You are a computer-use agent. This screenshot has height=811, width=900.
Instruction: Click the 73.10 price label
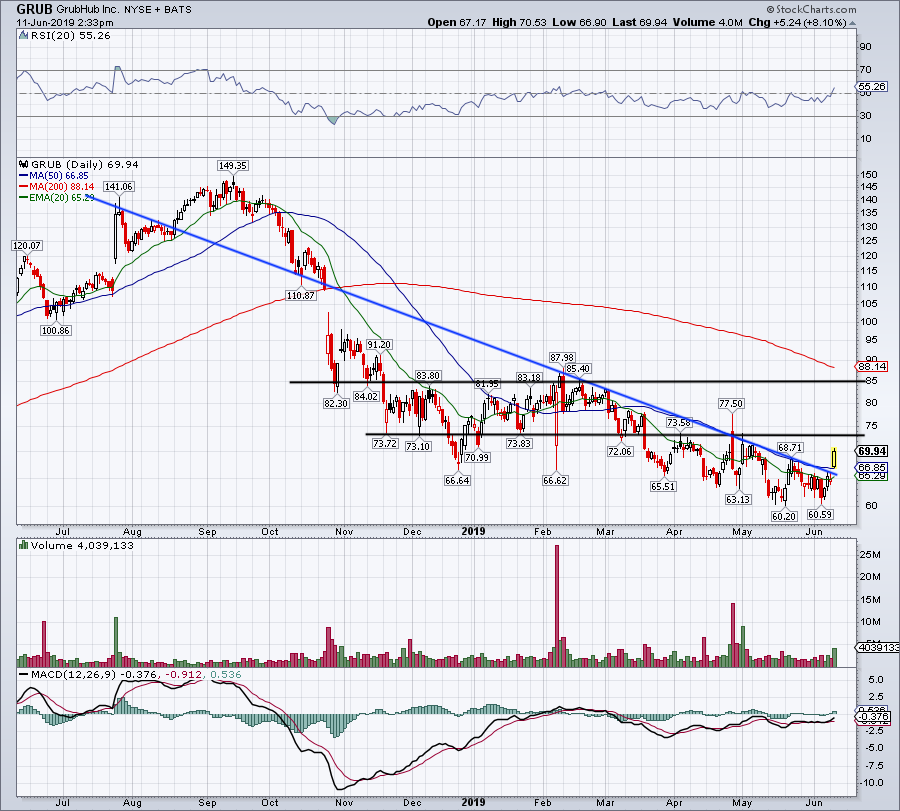[x=418, y=446]
